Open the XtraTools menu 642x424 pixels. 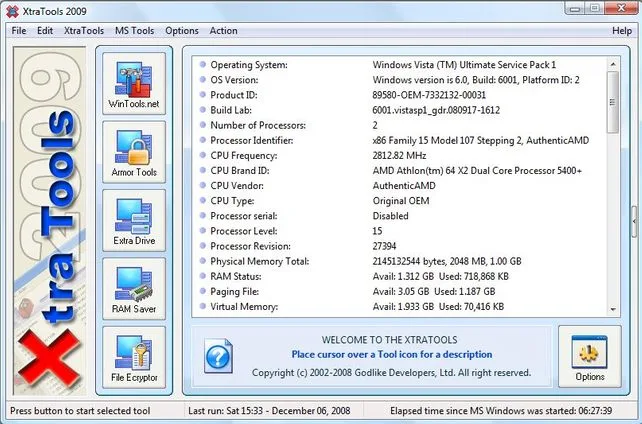pos(84,31)
